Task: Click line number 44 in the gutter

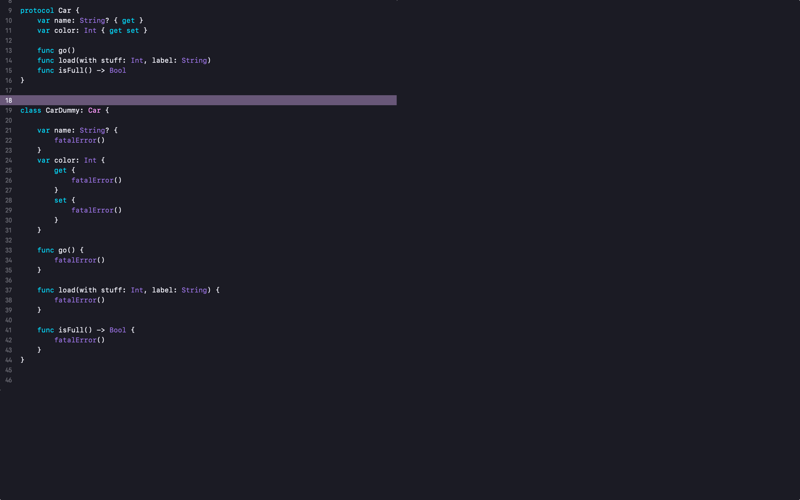Action: click(x=9, y=360)
